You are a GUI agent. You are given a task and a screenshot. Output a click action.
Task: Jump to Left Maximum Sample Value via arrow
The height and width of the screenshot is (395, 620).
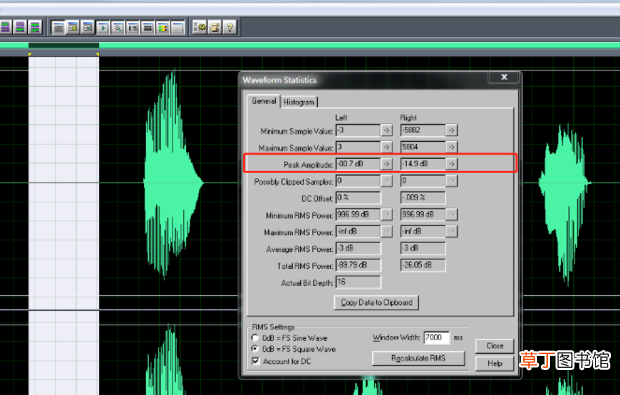coord(386,147)
